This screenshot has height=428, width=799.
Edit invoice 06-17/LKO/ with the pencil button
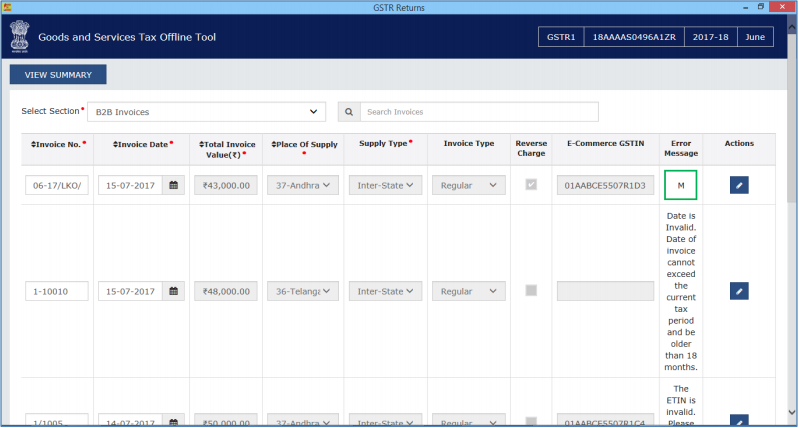[739, 185]
